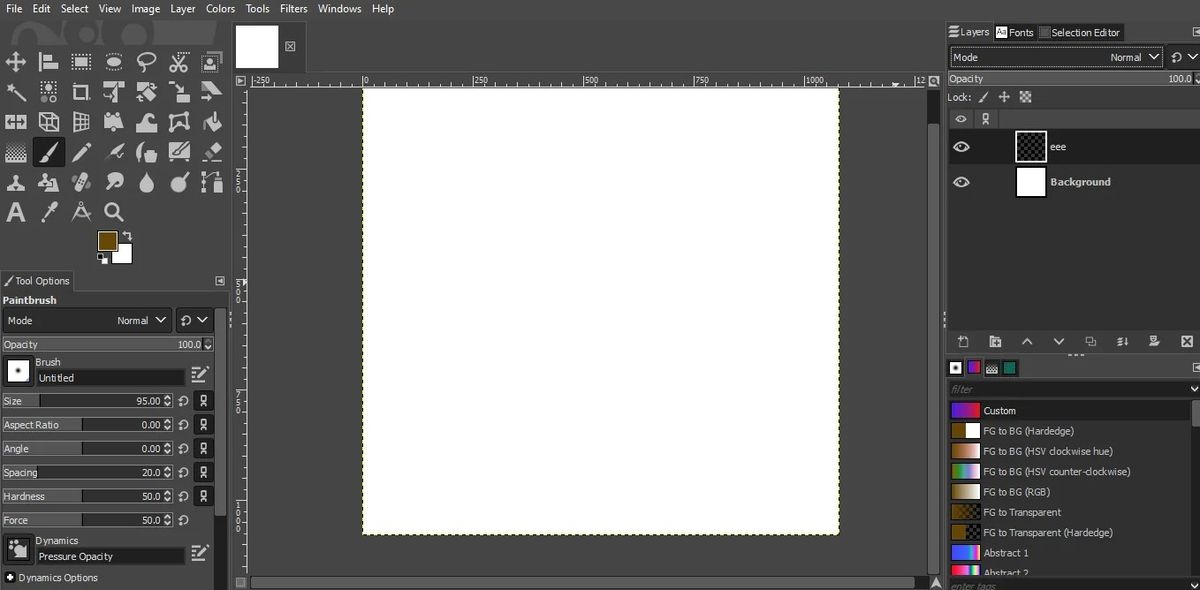Switch to the Selection Editor tab
This screenshot has height=590, width=1200.
pos(1080,32)
